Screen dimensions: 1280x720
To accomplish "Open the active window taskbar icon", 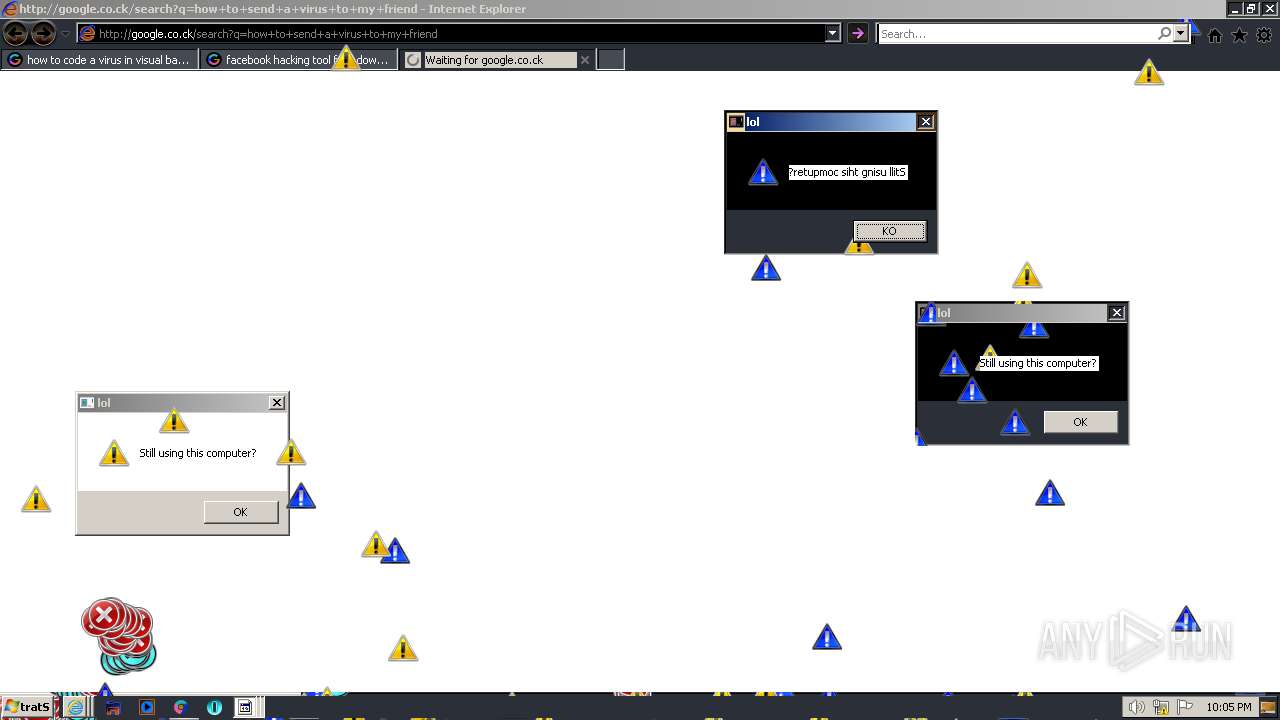I will point(245,707).
